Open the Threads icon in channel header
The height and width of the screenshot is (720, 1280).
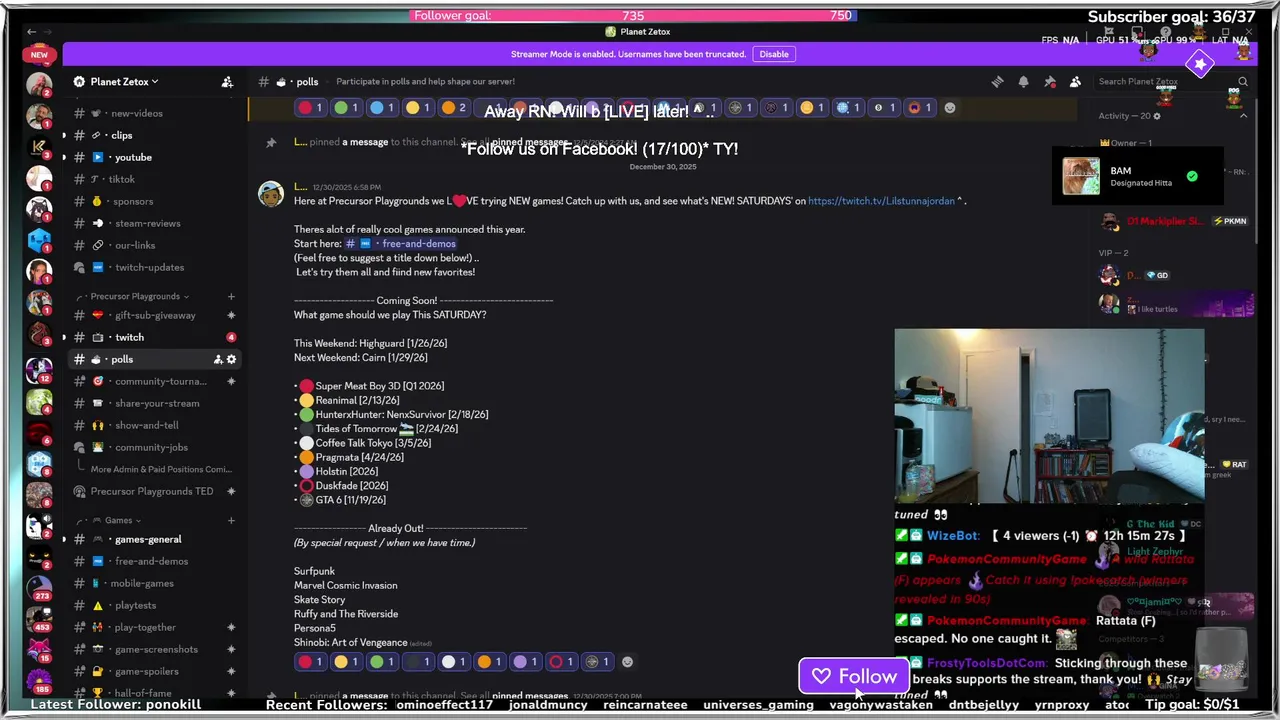click(997, 82)
